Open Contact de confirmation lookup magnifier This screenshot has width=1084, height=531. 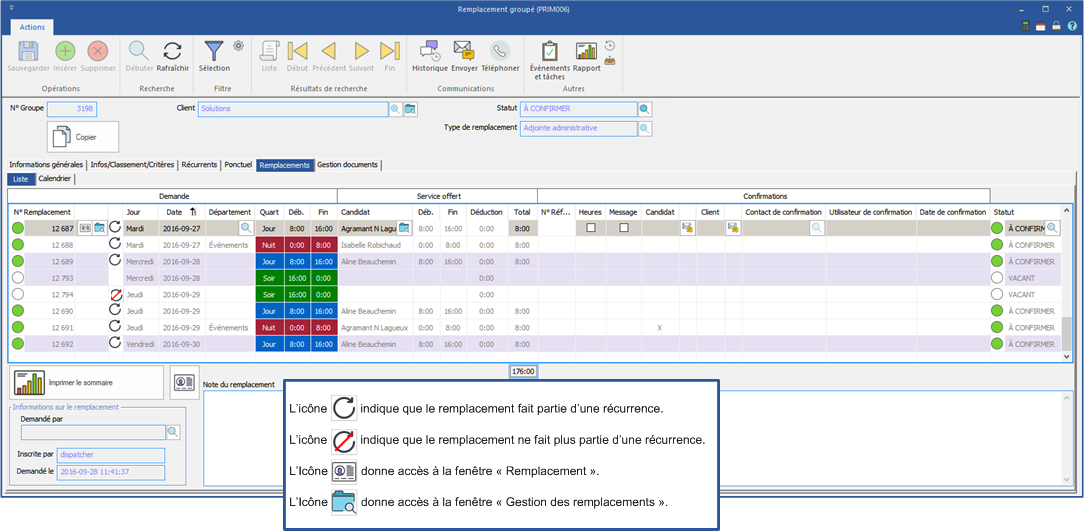click(x=816, y=227)
